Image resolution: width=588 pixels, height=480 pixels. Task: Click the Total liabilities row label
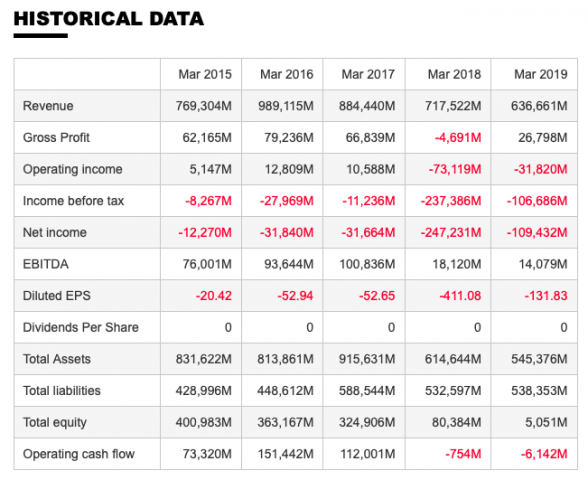62,391
